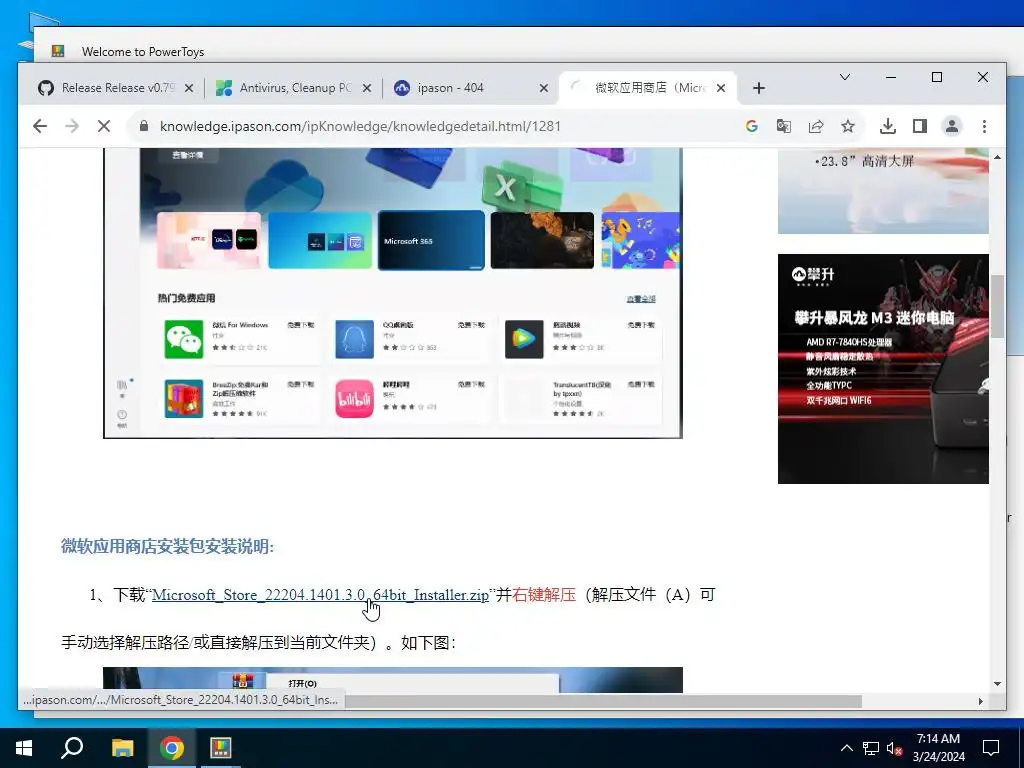Click the Microsoft Store screenshot image
Image resolution: width=1024 pixels, height=768 pixels.
point(392,293)
